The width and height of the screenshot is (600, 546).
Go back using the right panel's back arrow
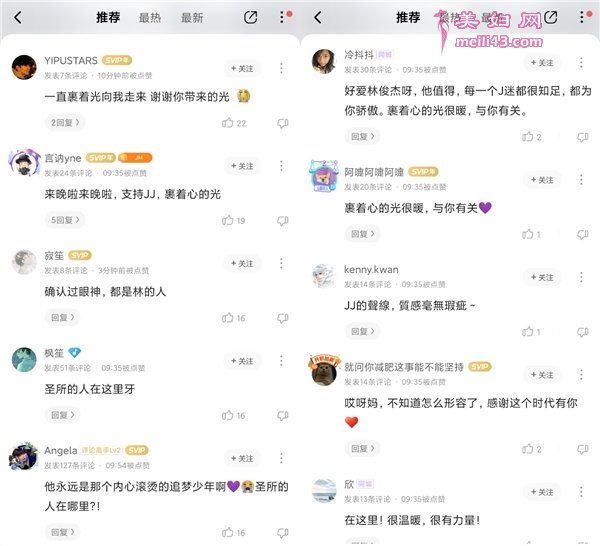318,17
